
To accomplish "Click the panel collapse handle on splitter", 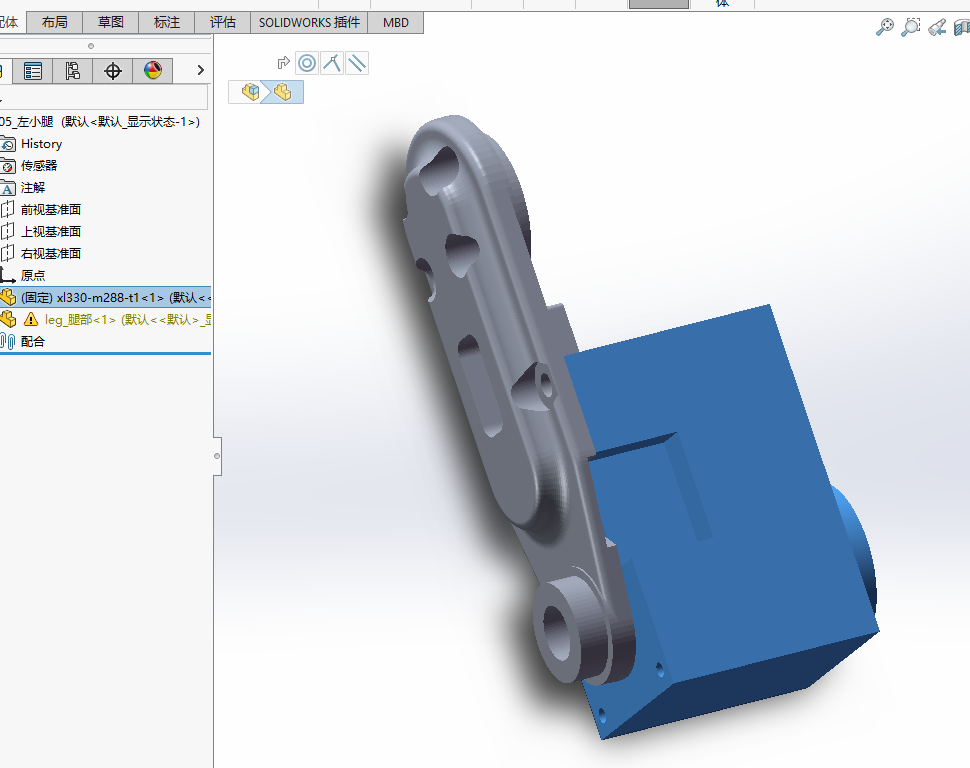I will click(217, 456).
